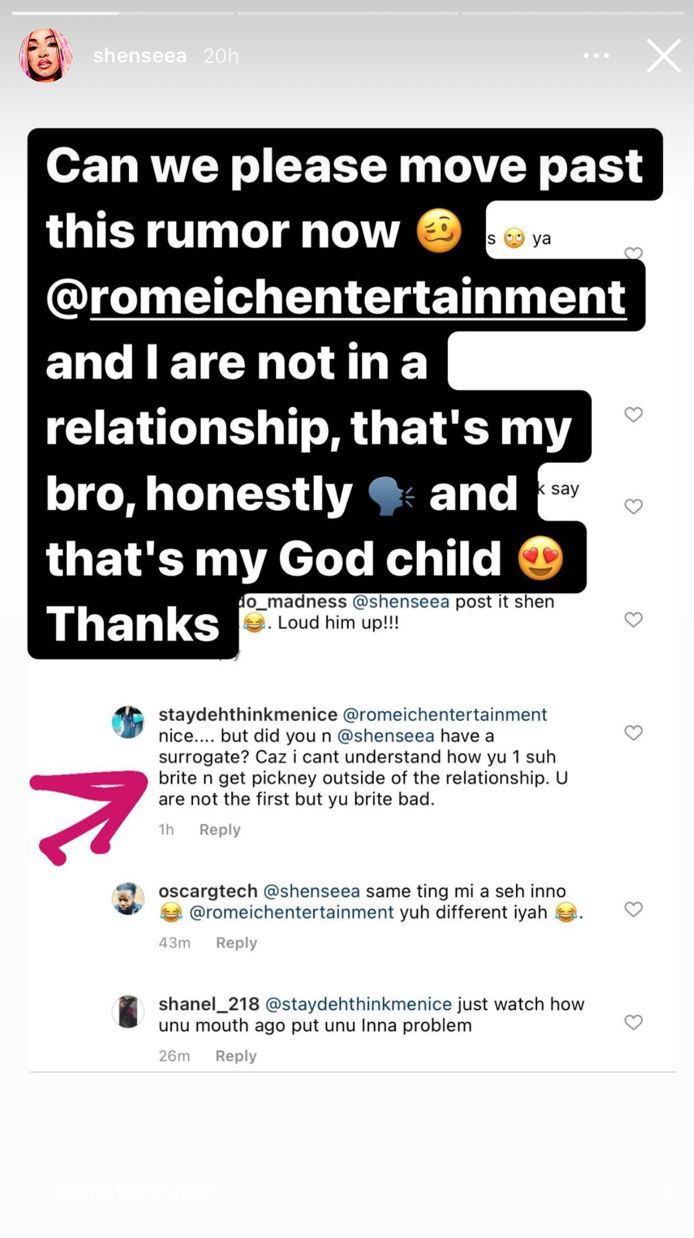Reply to the oscargtech comment
The width and height of the screenshot is (694, 1238).
(x=236, y=942)
